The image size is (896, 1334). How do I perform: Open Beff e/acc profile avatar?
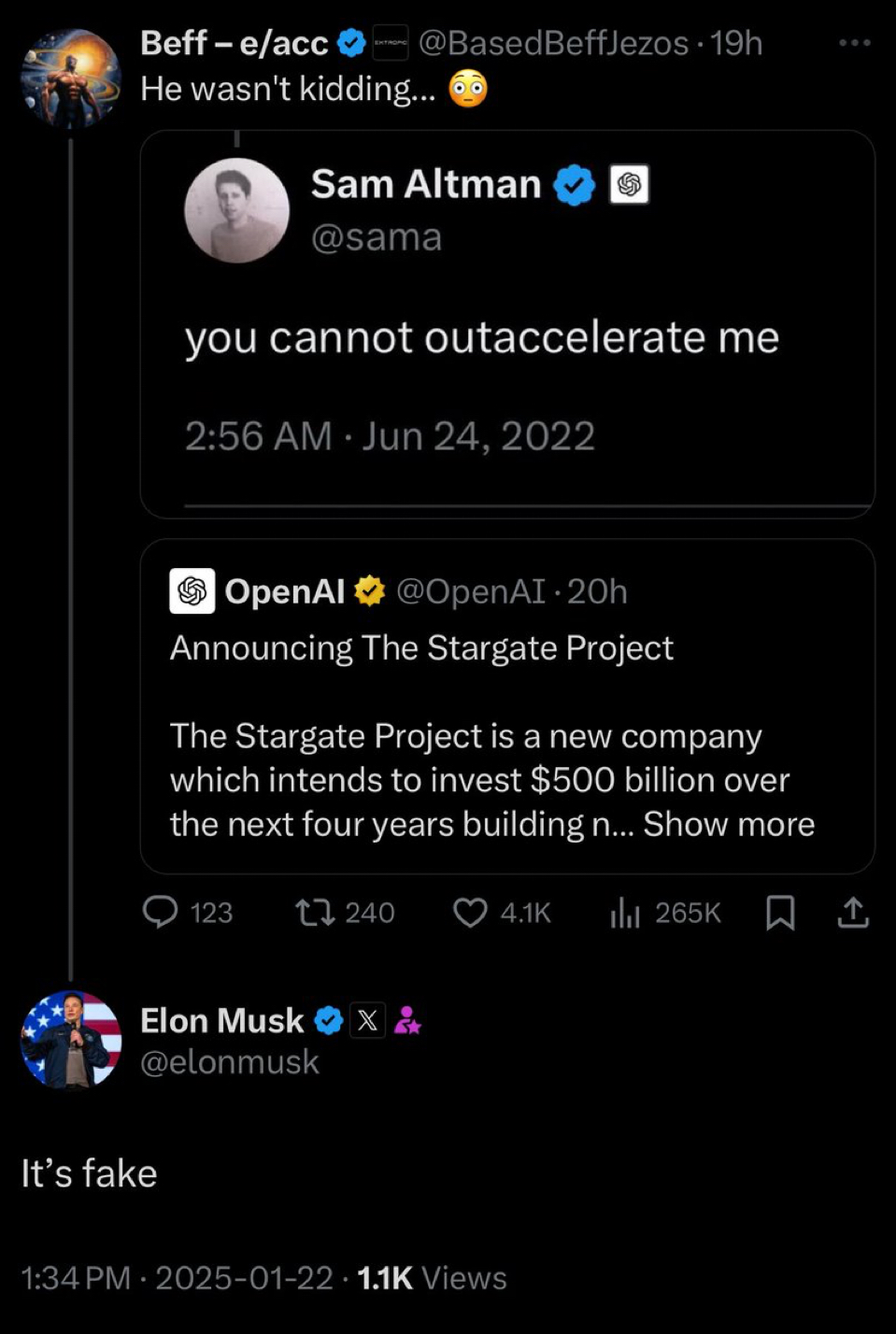pos(70,78)
